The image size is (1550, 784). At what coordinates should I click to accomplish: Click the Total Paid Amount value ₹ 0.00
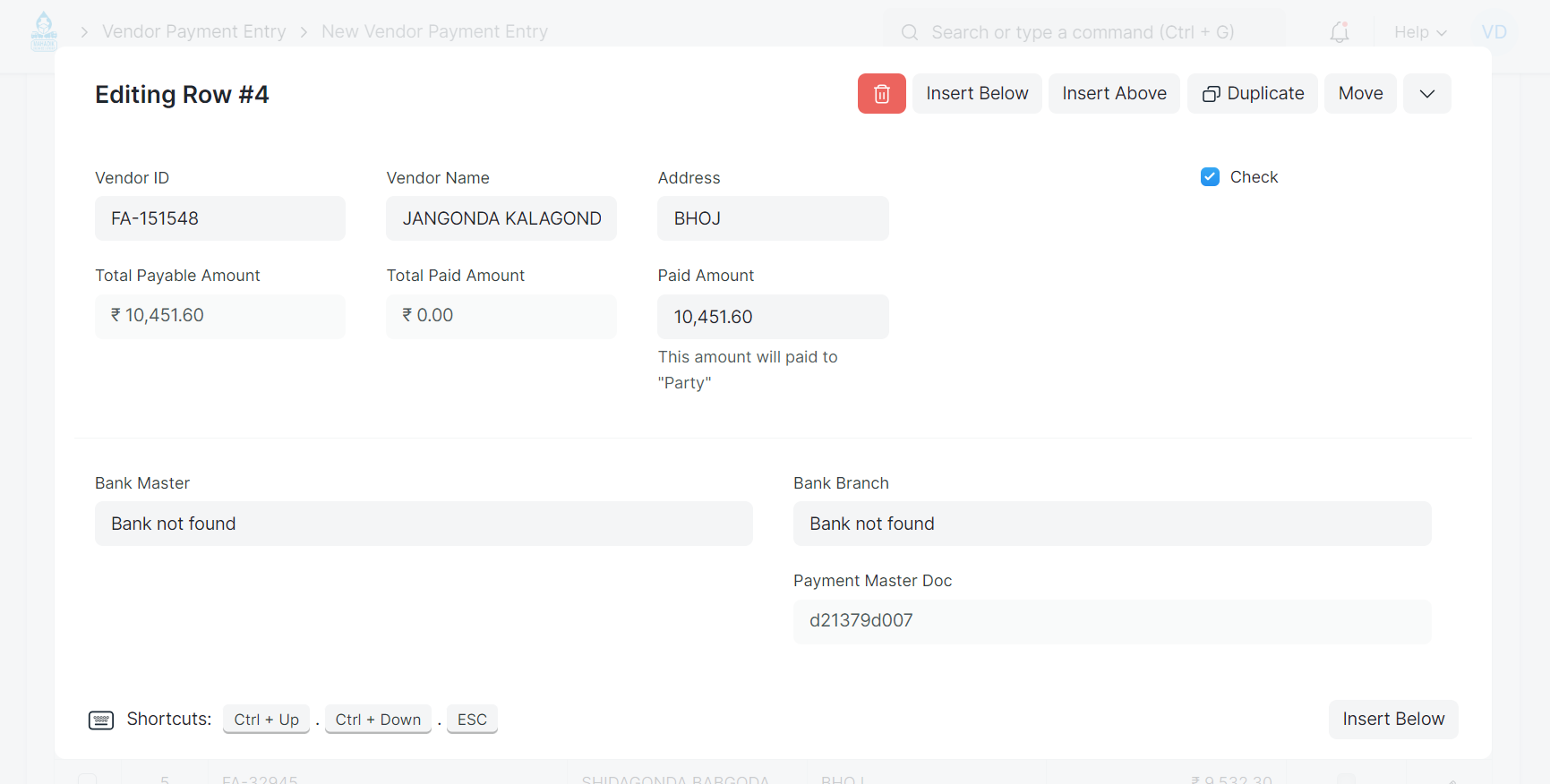click(501, 316)
